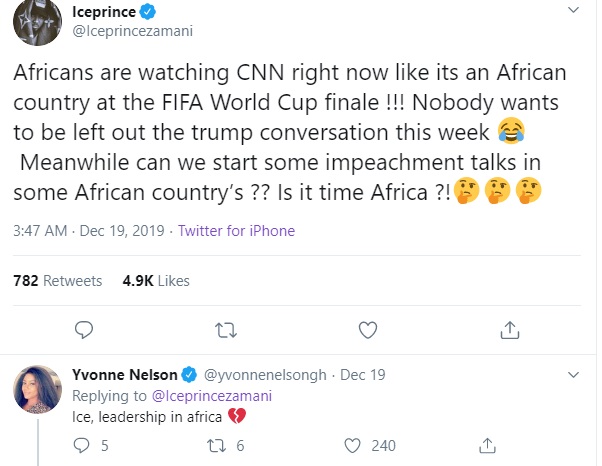Like Yvonne Nelson's reply
The image size is (602, 466).
click(x=351, y=445)
